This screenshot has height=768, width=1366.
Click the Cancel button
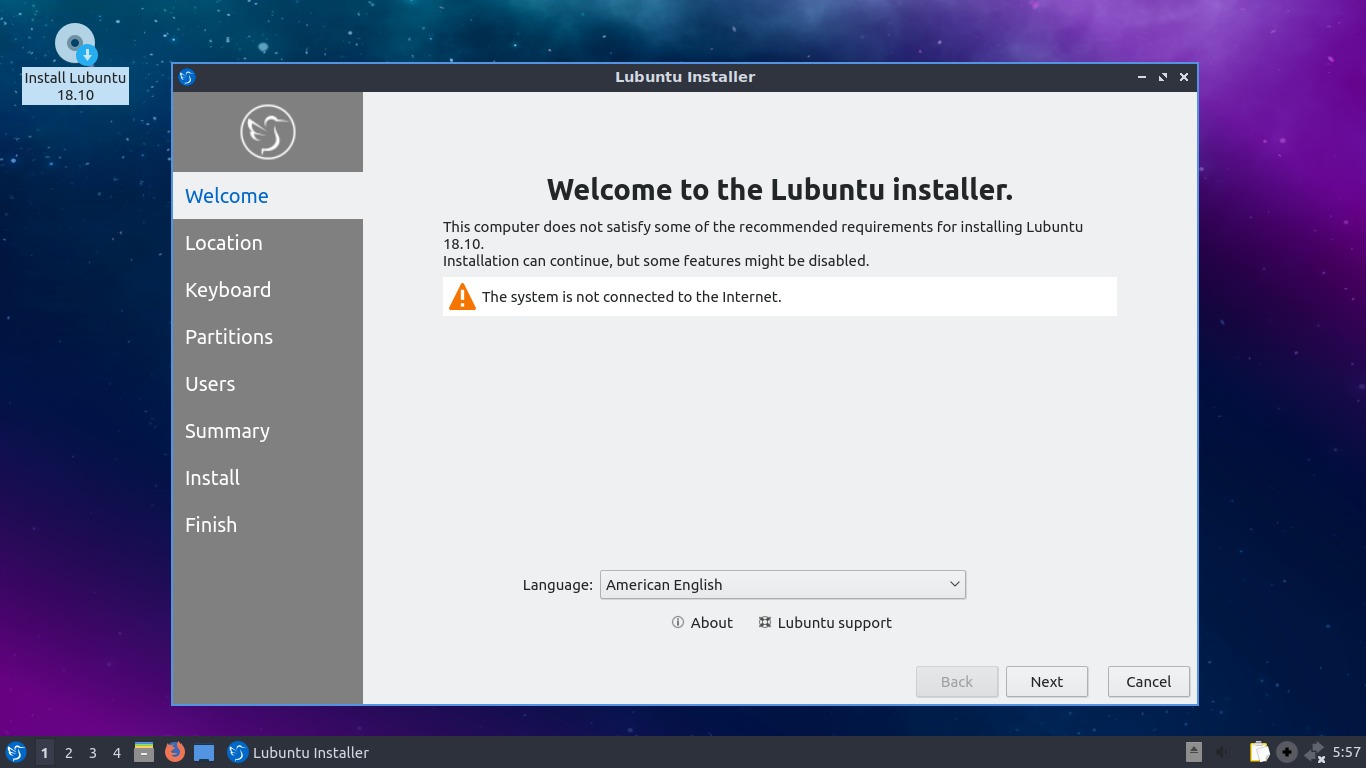pos(1147,681)
